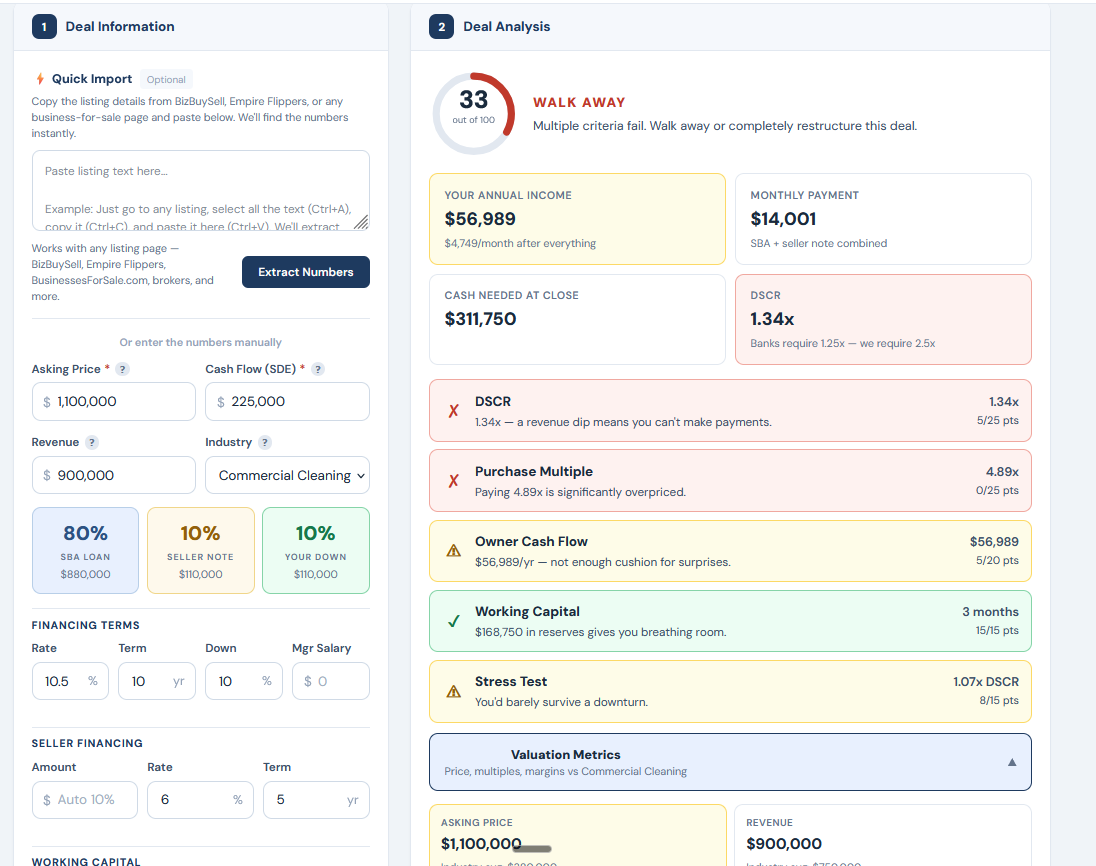The image size is (1096, 866).
Task: Click the warning icon on Stress Test row
Action: [452, 691]
